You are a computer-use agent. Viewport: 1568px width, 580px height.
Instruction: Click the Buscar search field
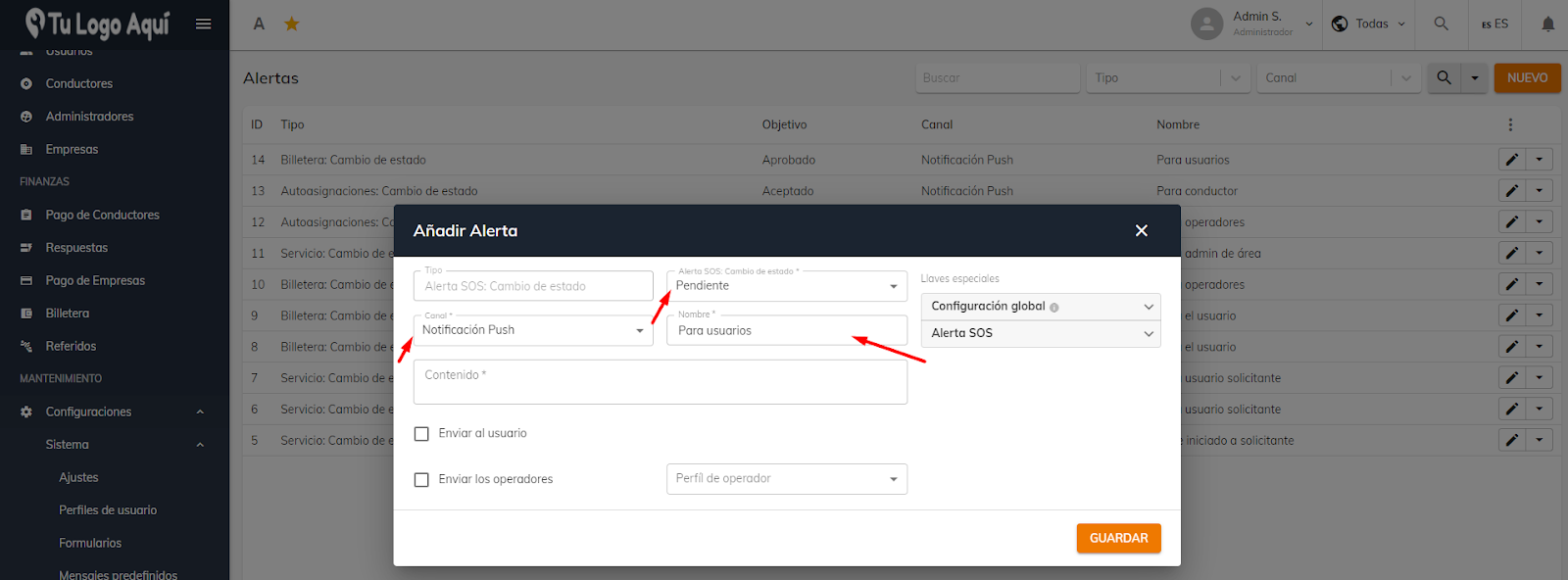pyautogui.click(x=998, y=77)
